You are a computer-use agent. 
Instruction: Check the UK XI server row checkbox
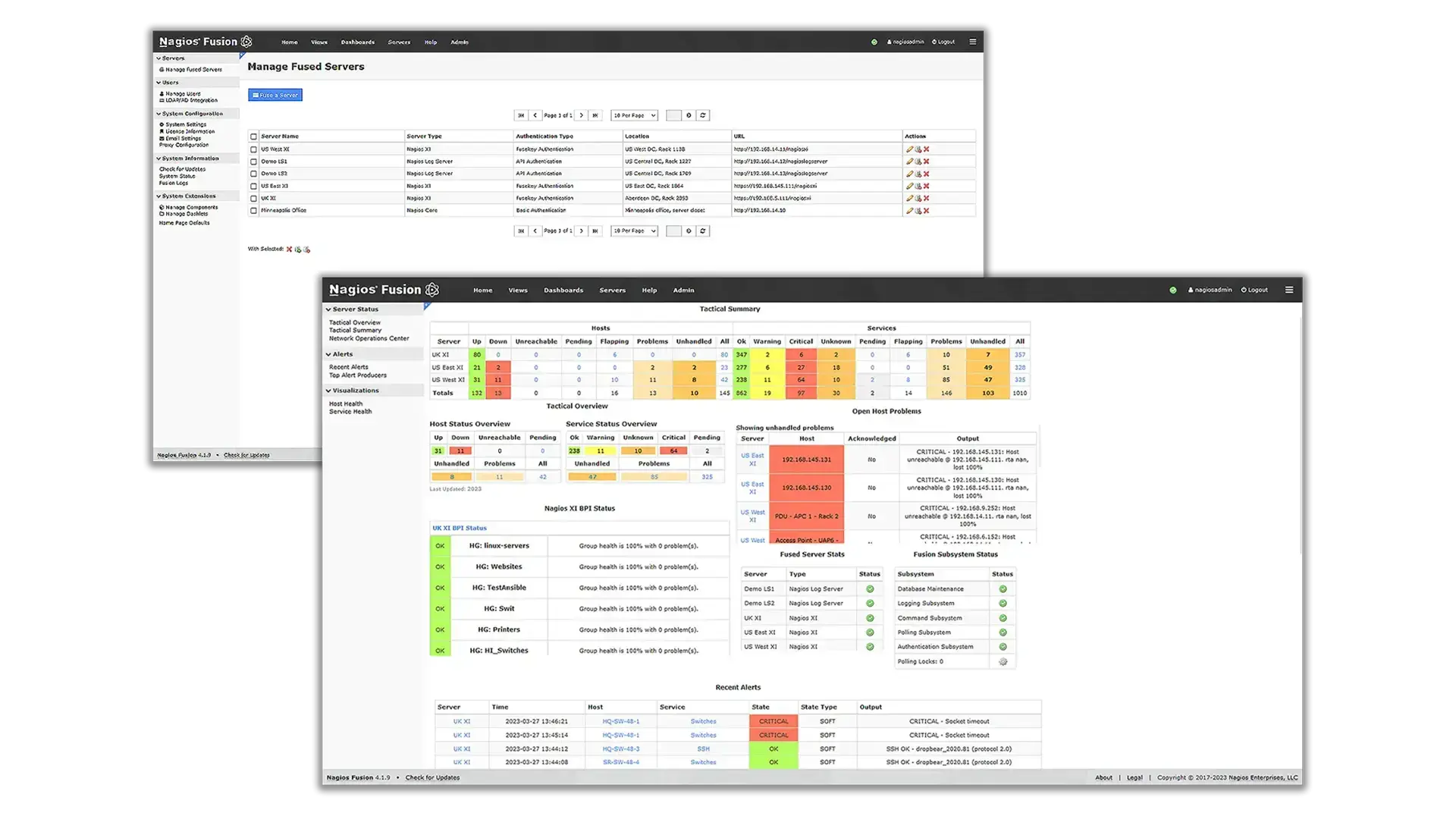(x=254, y=198)
